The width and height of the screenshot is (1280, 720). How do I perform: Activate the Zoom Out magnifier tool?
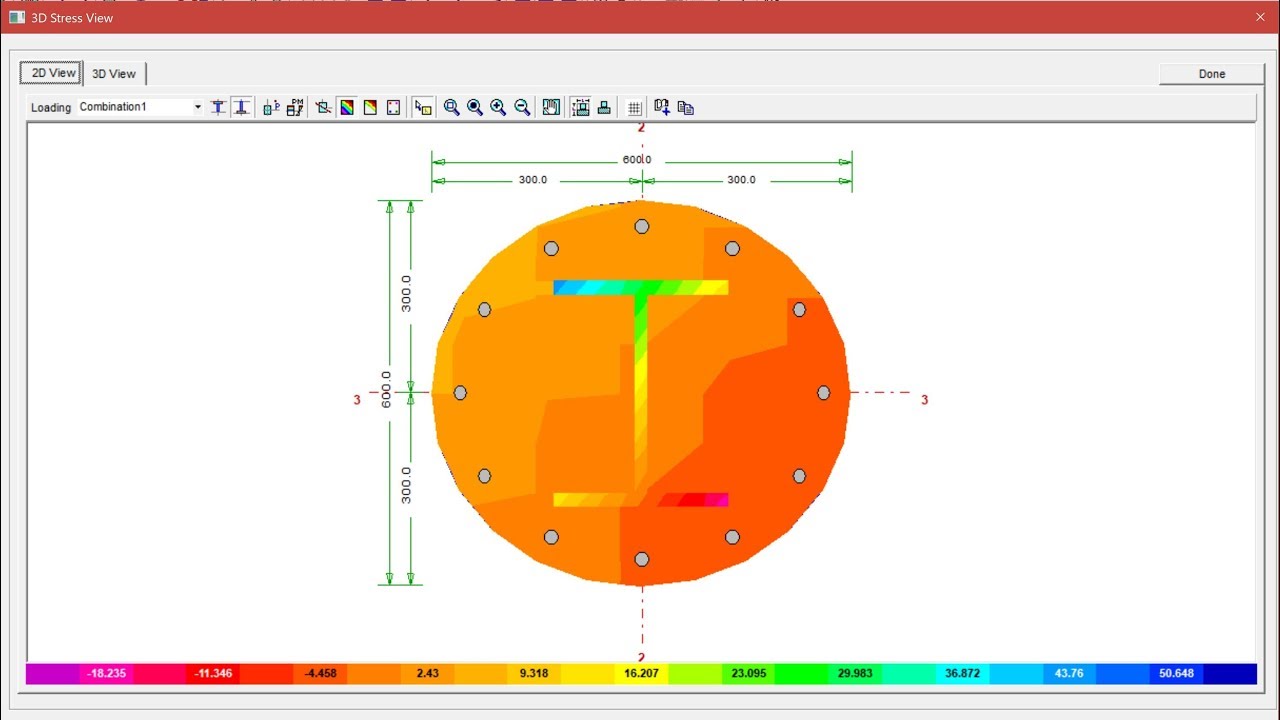[522, 107]
